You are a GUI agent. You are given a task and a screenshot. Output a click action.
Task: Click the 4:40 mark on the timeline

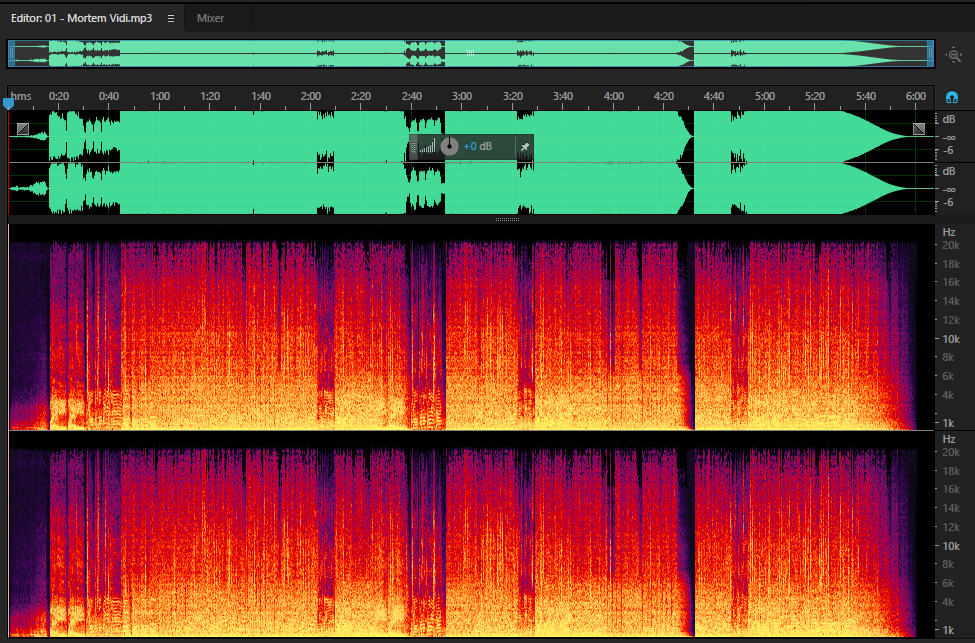714,96
